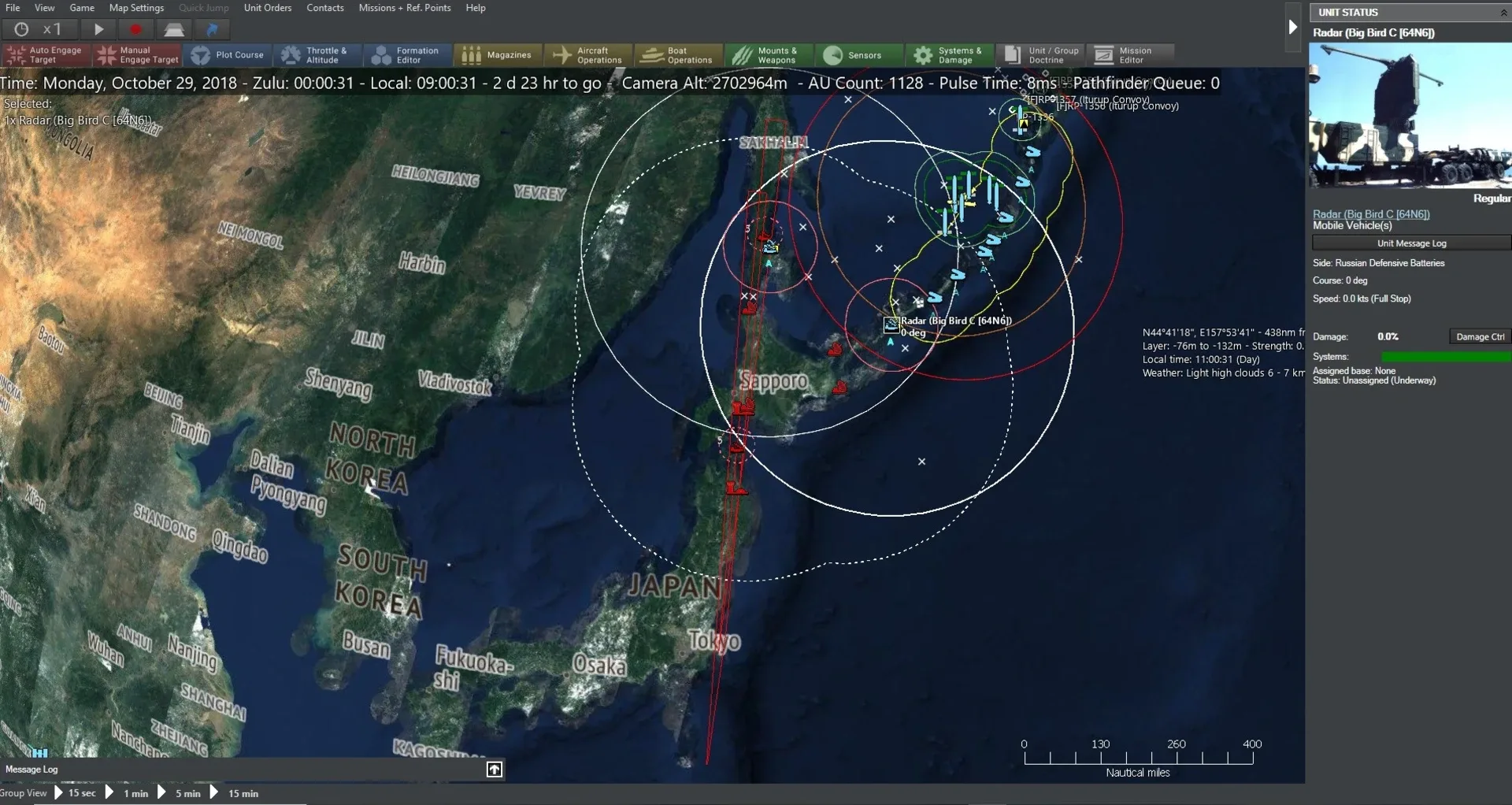Switch time step to 15 min
The image size is (1512, 805).
[x=242, y=793]
